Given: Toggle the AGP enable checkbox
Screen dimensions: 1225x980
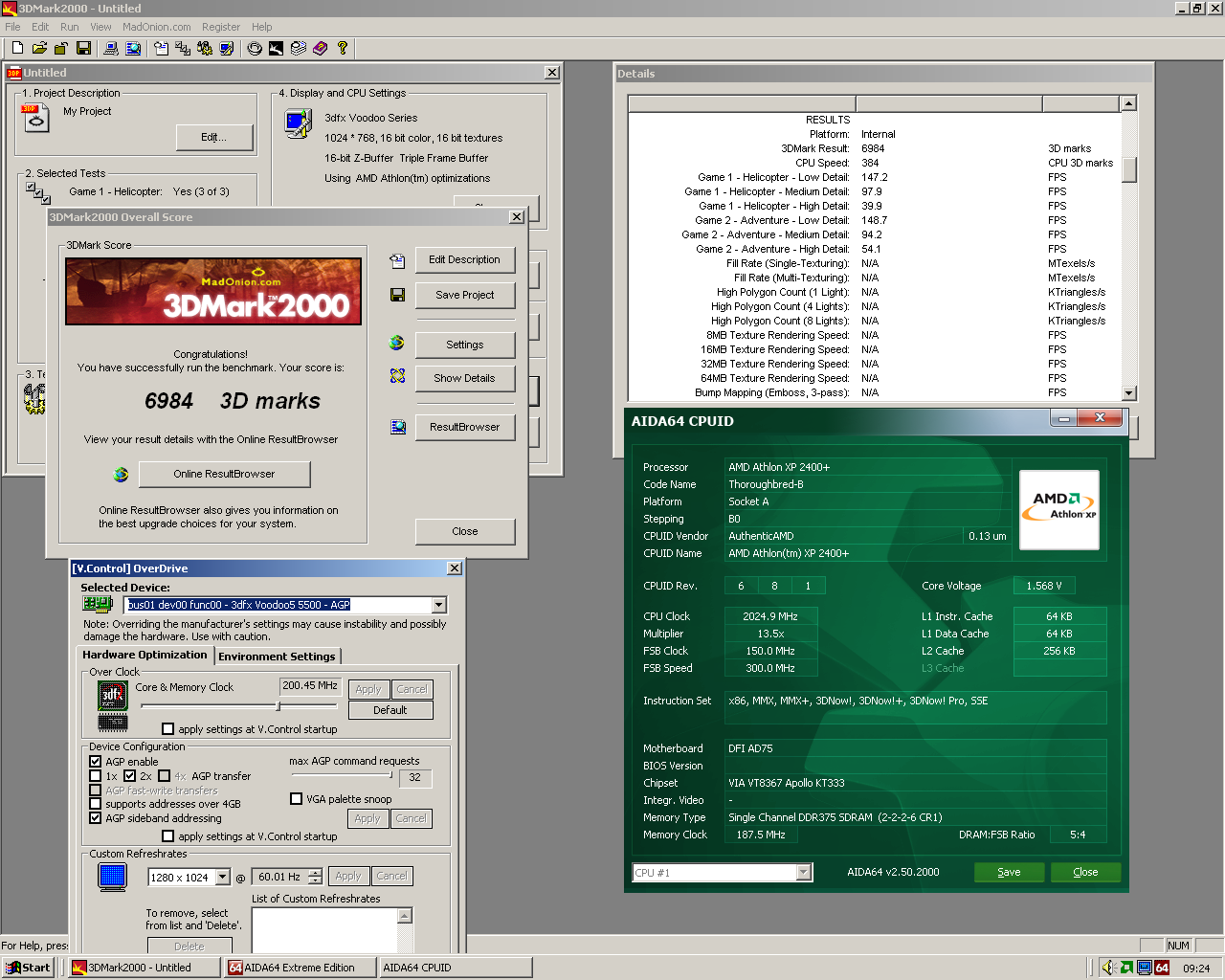Looking at the screenshot, I should click(95, 762).
